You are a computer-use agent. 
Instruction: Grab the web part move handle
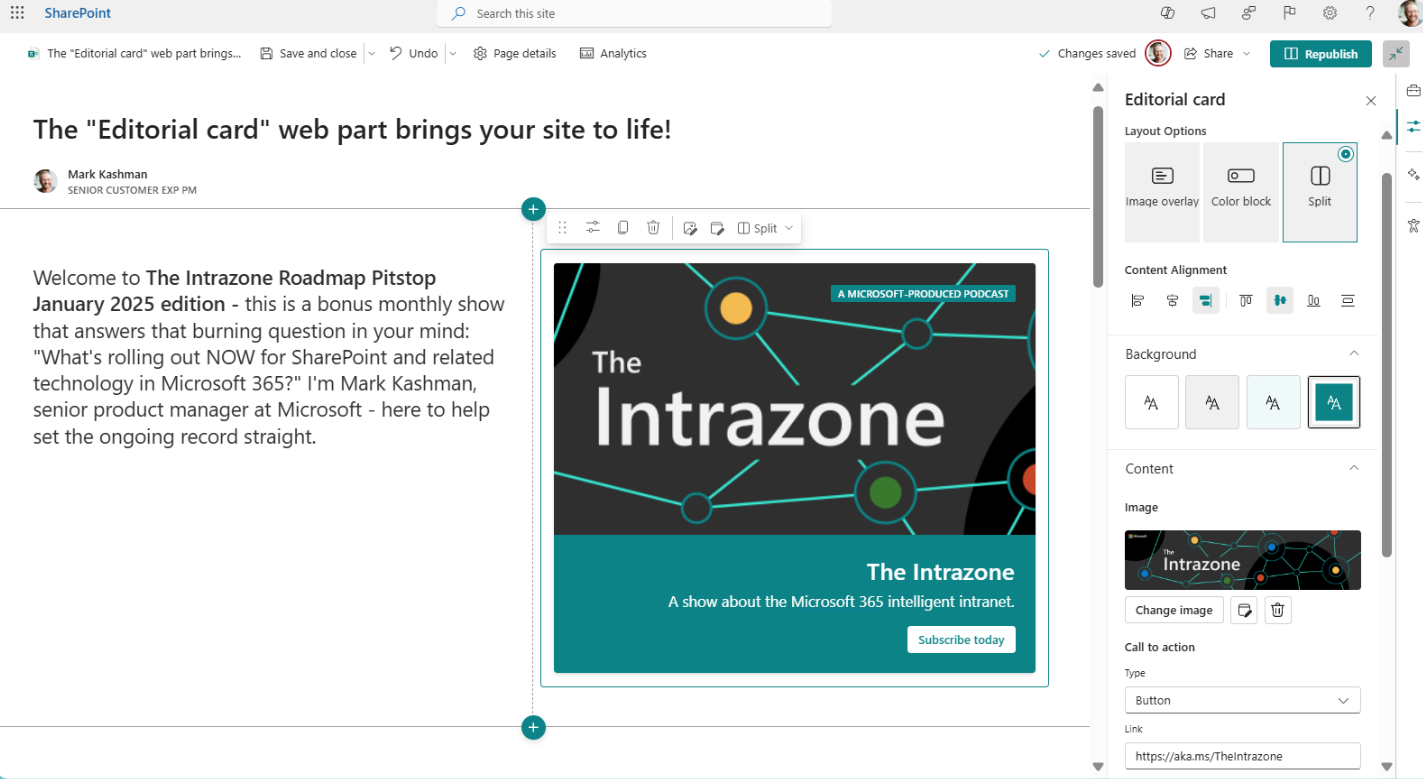[x=562, y=228]
